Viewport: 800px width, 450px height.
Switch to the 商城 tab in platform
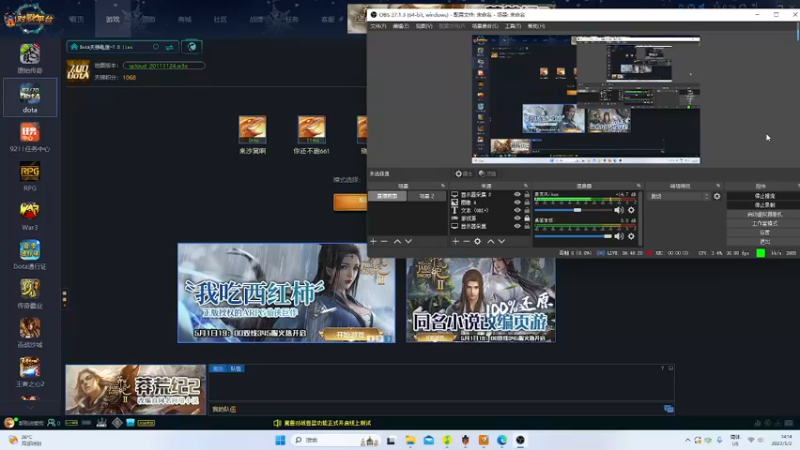click(x=185, y=19)
